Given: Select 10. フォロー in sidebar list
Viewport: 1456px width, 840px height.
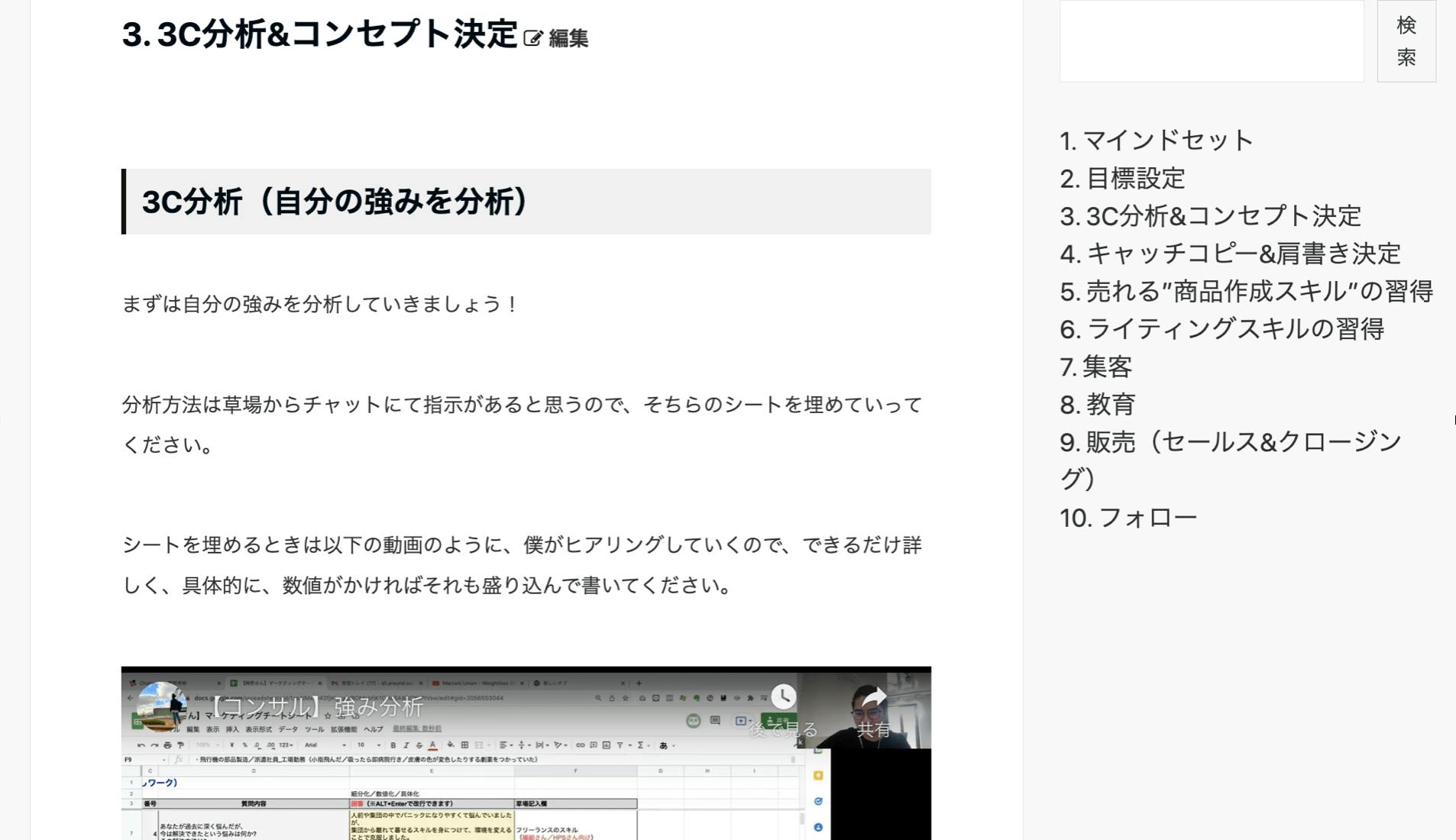Looking at the screenshot, I should click(x=1128, y=519).
